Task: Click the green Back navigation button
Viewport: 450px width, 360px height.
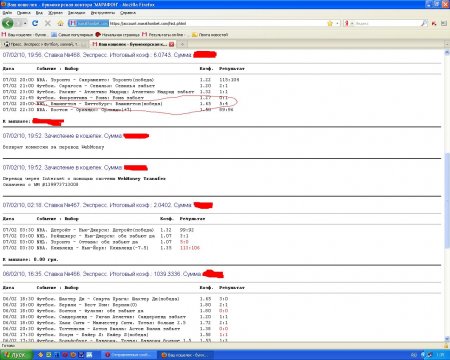Action: pyautogui.click(x=8, y=23)
